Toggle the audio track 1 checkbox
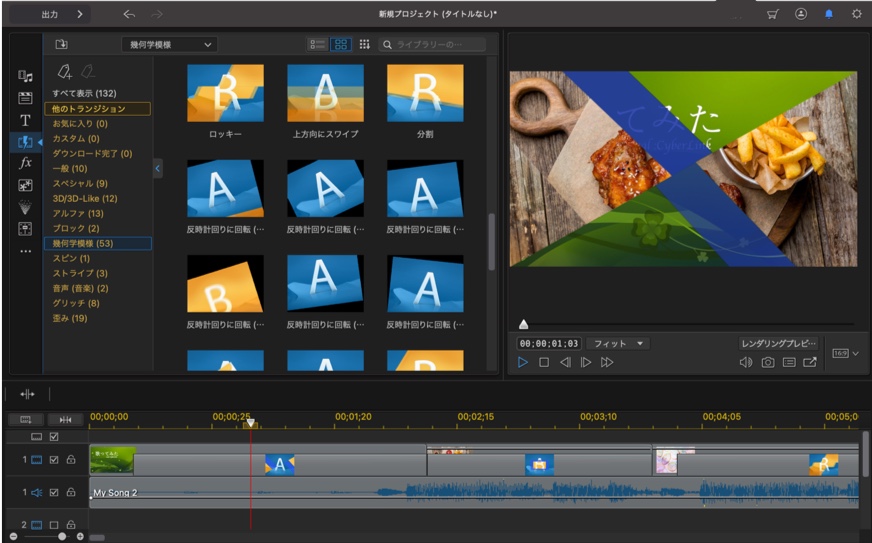This screenshot has height=543, width=872. tap(54, 492)
